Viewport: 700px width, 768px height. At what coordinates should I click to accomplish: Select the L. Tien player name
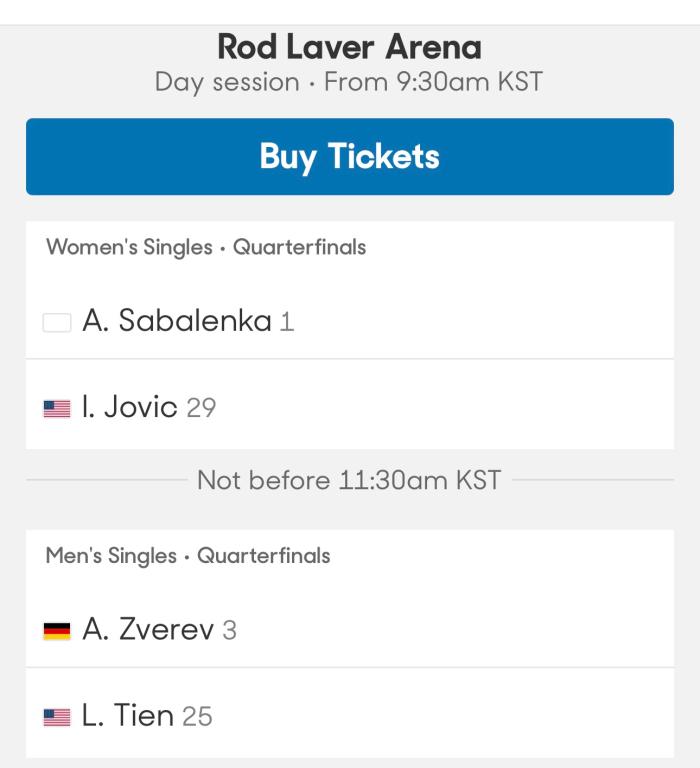coord(128,716)
